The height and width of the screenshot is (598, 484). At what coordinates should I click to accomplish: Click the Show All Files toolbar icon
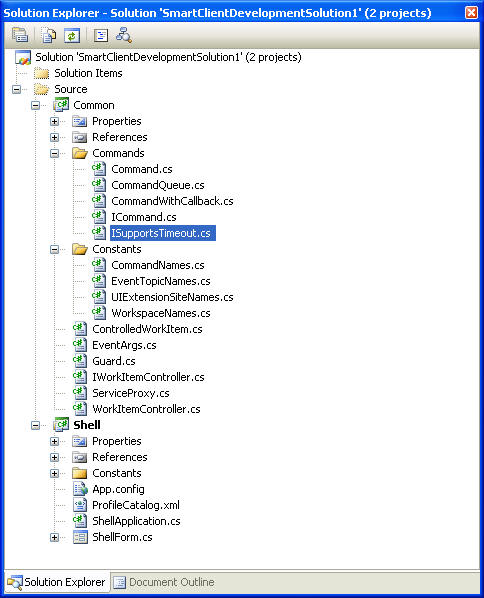click(x=49, y=35)
